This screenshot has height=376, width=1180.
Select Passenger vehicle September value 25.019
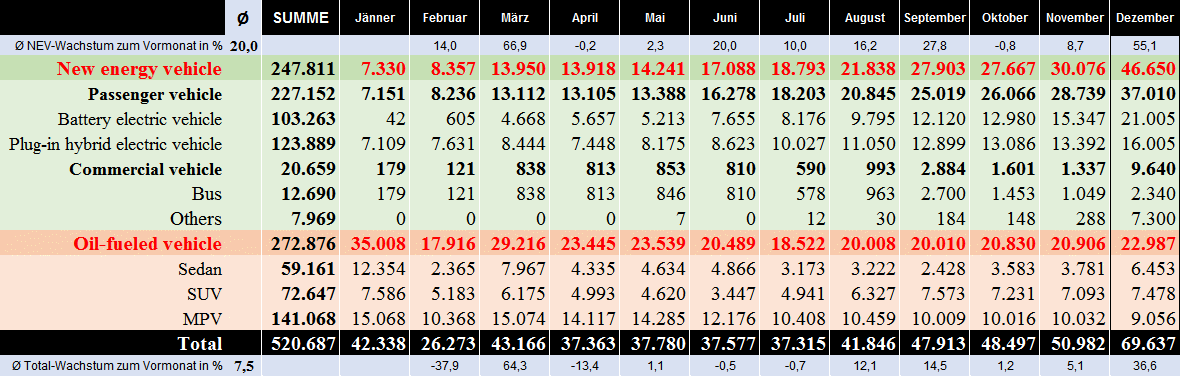tap(938, 95)
